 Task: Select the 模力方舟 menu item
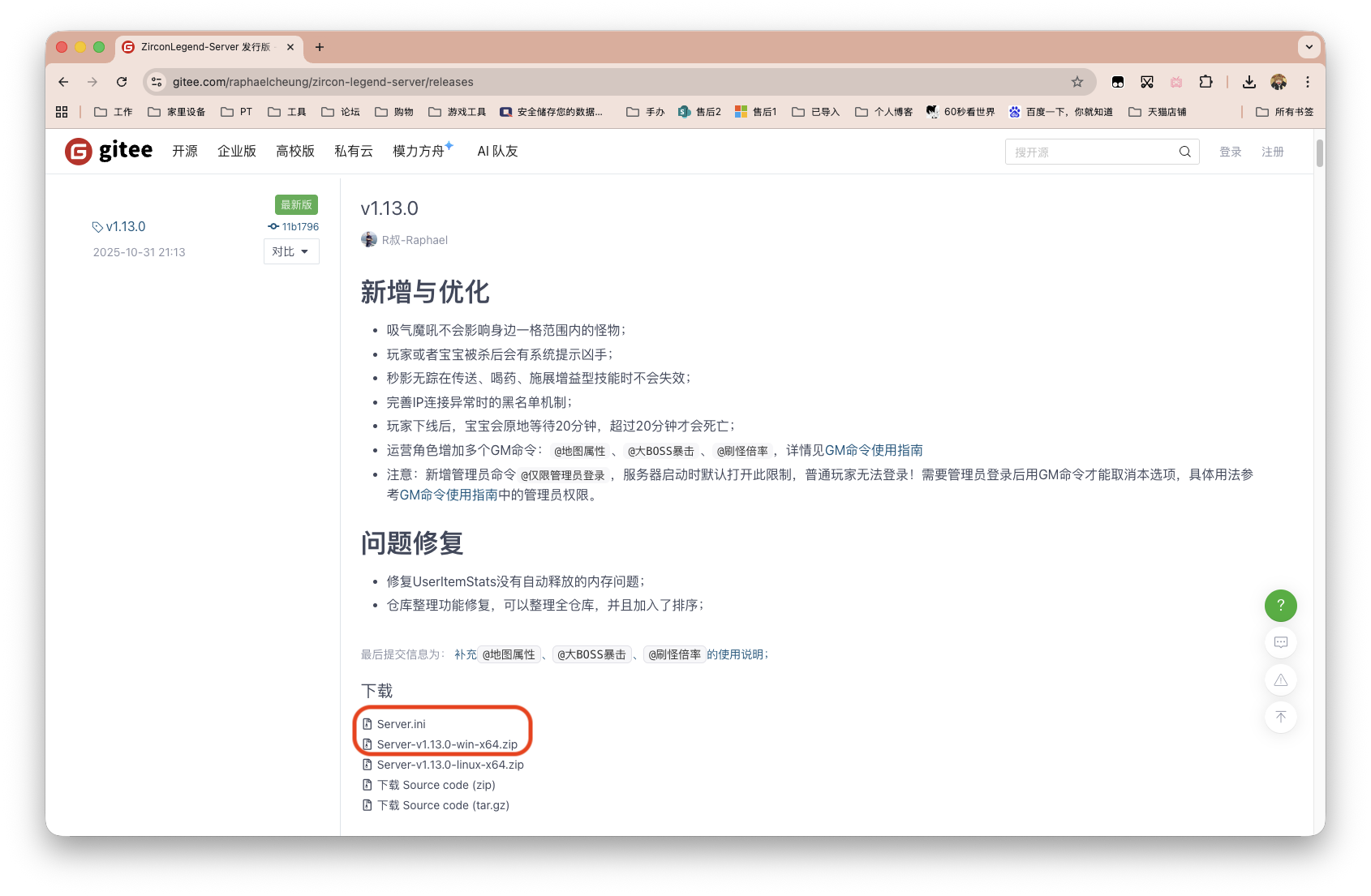pyautogui.click(x=416, y=152)
